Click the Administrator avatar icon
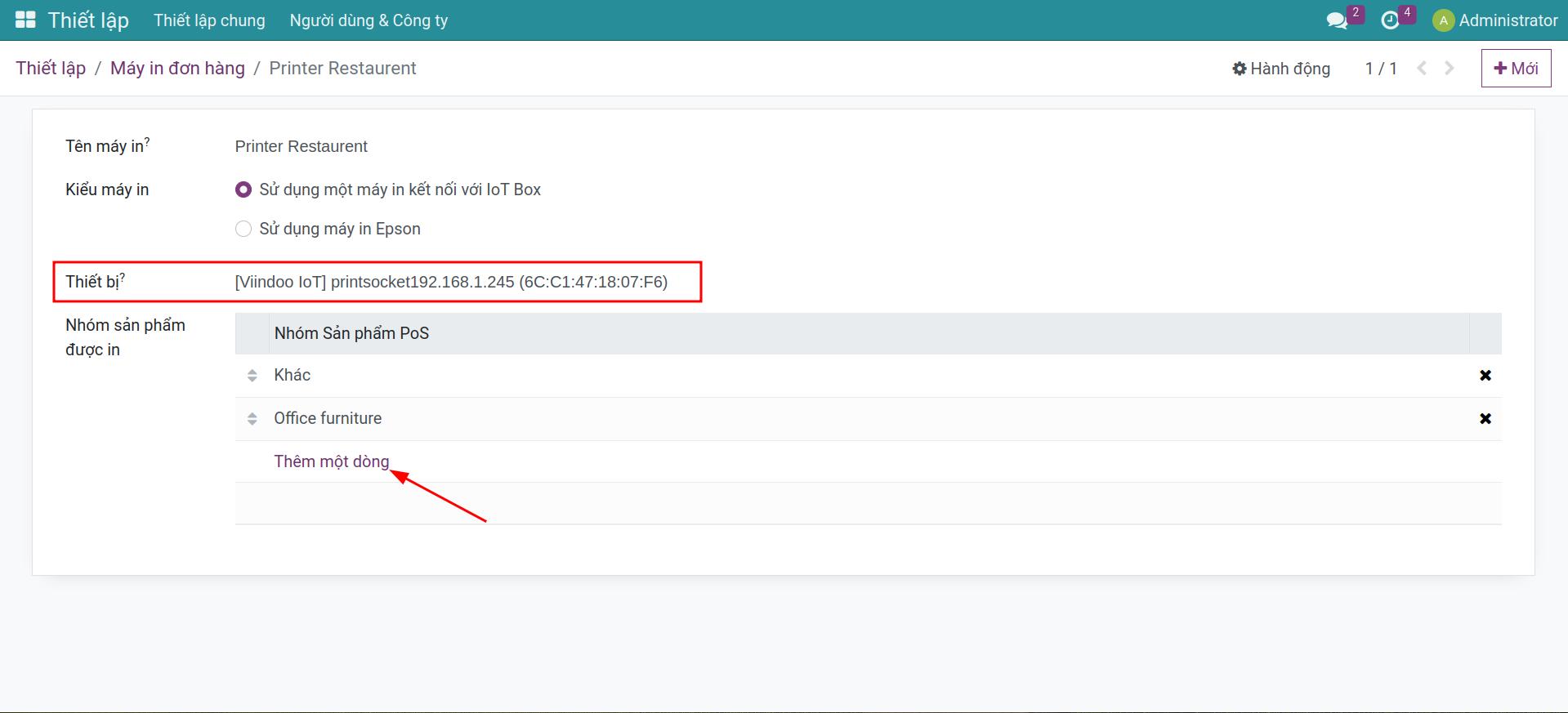1568x713 pixels. (1443, 20)
